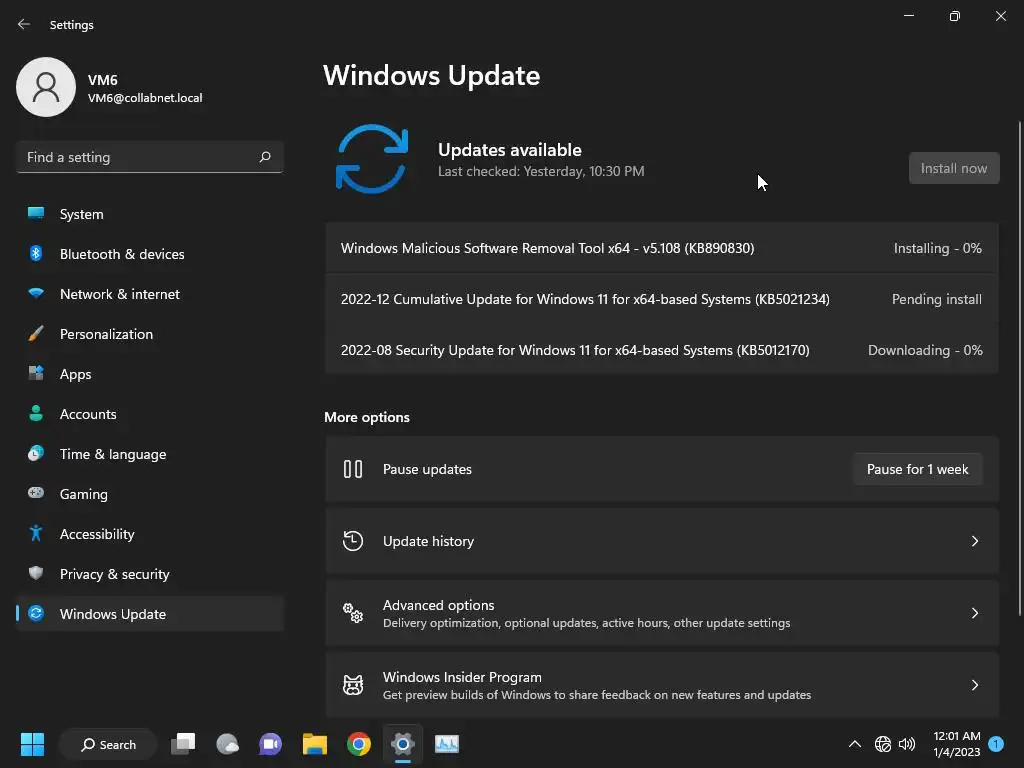This screenshot has width=1024, height=768.
Task: Click the KB890830 Malicious Software Removal Tool row
Action: 662,248
